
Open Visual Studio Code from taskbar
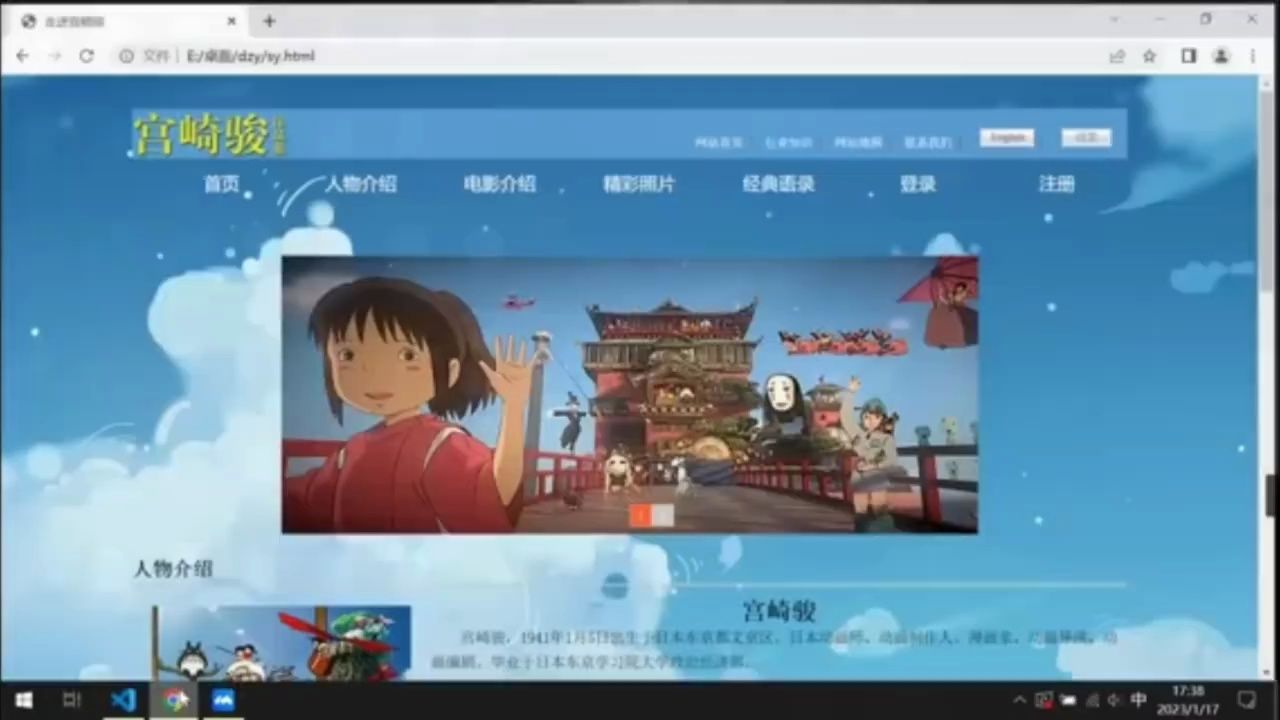(124, 700)
